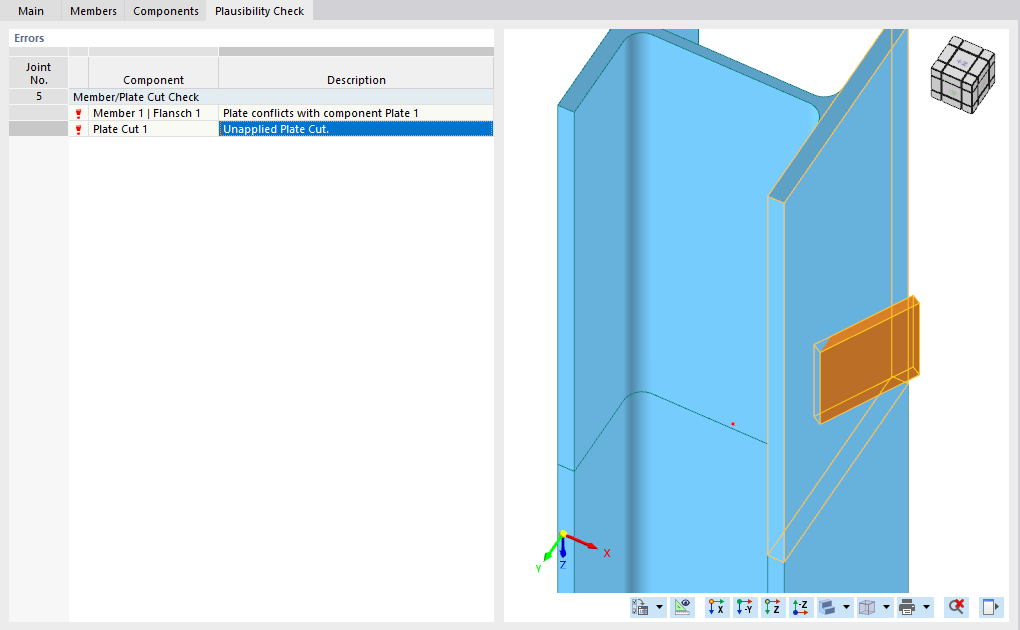Click the 'Member/Plate Cut Check' group row
1020x630 pixels.
point(281,96)
